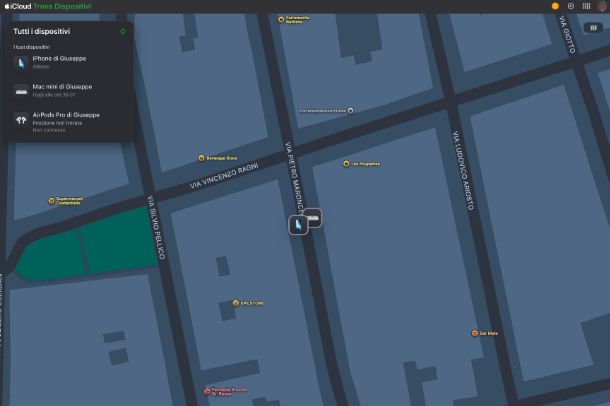Click the Via Silvio Pellico street label
Viewport: 610px width, 406px height.
[x=156, y=227]
